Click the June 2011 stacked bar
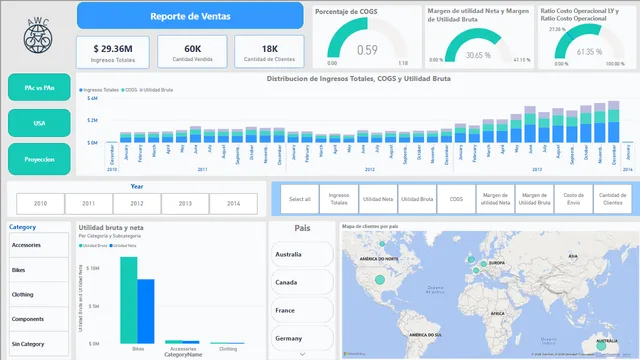The width and height of the screenshot is (640, 360). tap(196, 134)
